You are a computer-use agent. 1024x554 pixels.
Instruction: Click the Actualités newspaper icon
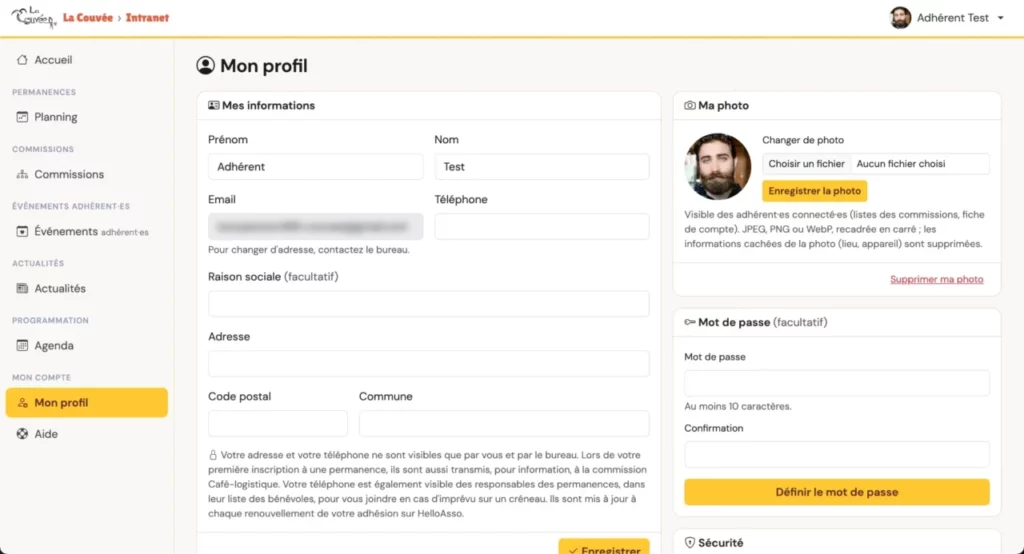[x=22, y=288]
